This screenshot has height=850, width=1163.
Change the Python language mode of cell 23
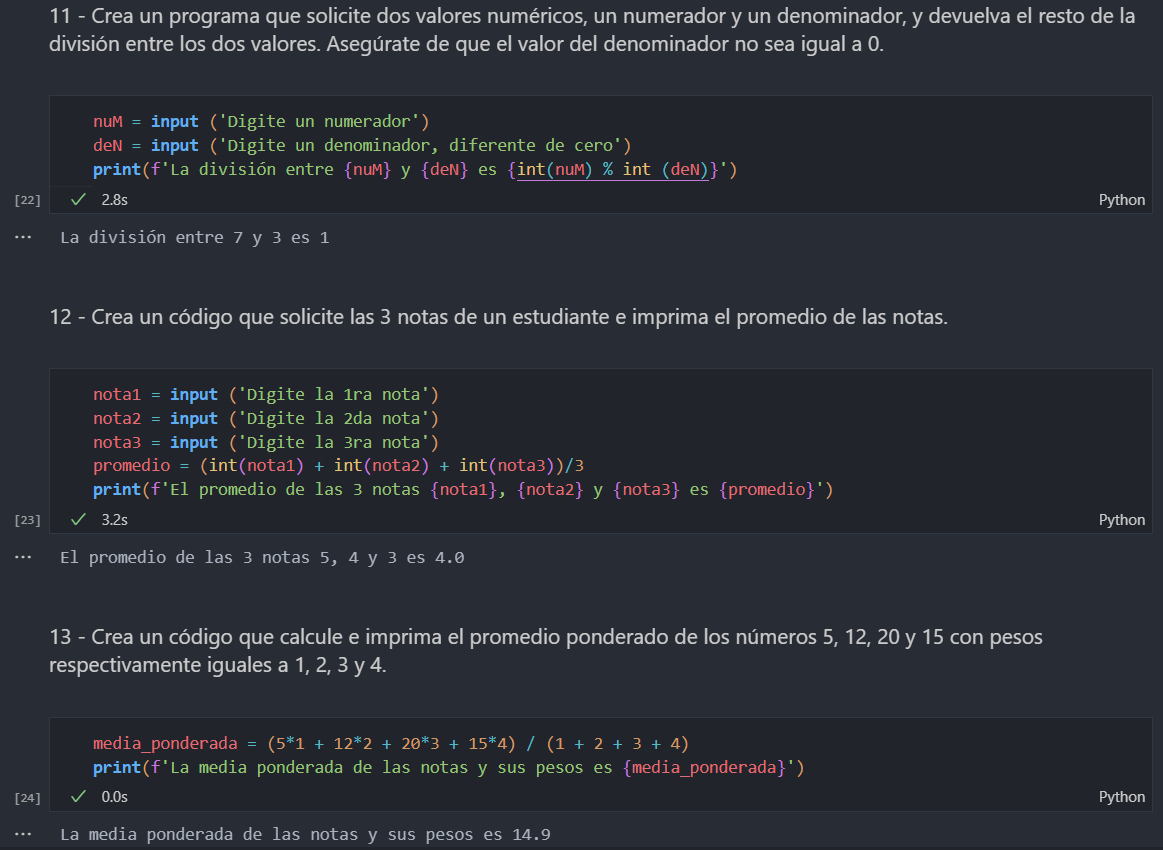[x=1121, y=519]
